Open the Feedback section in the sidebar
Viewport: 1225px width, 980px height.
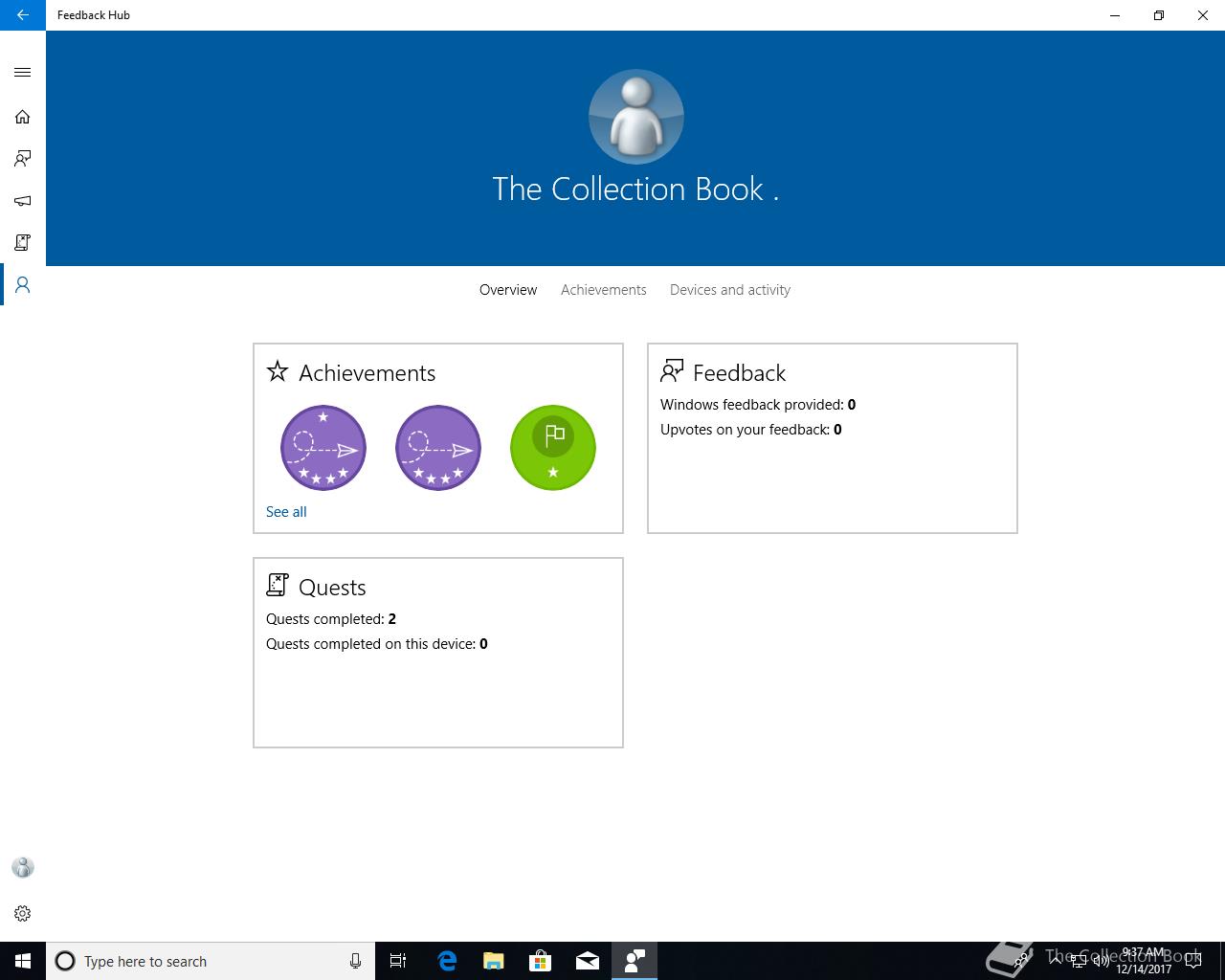pos(22,159)
